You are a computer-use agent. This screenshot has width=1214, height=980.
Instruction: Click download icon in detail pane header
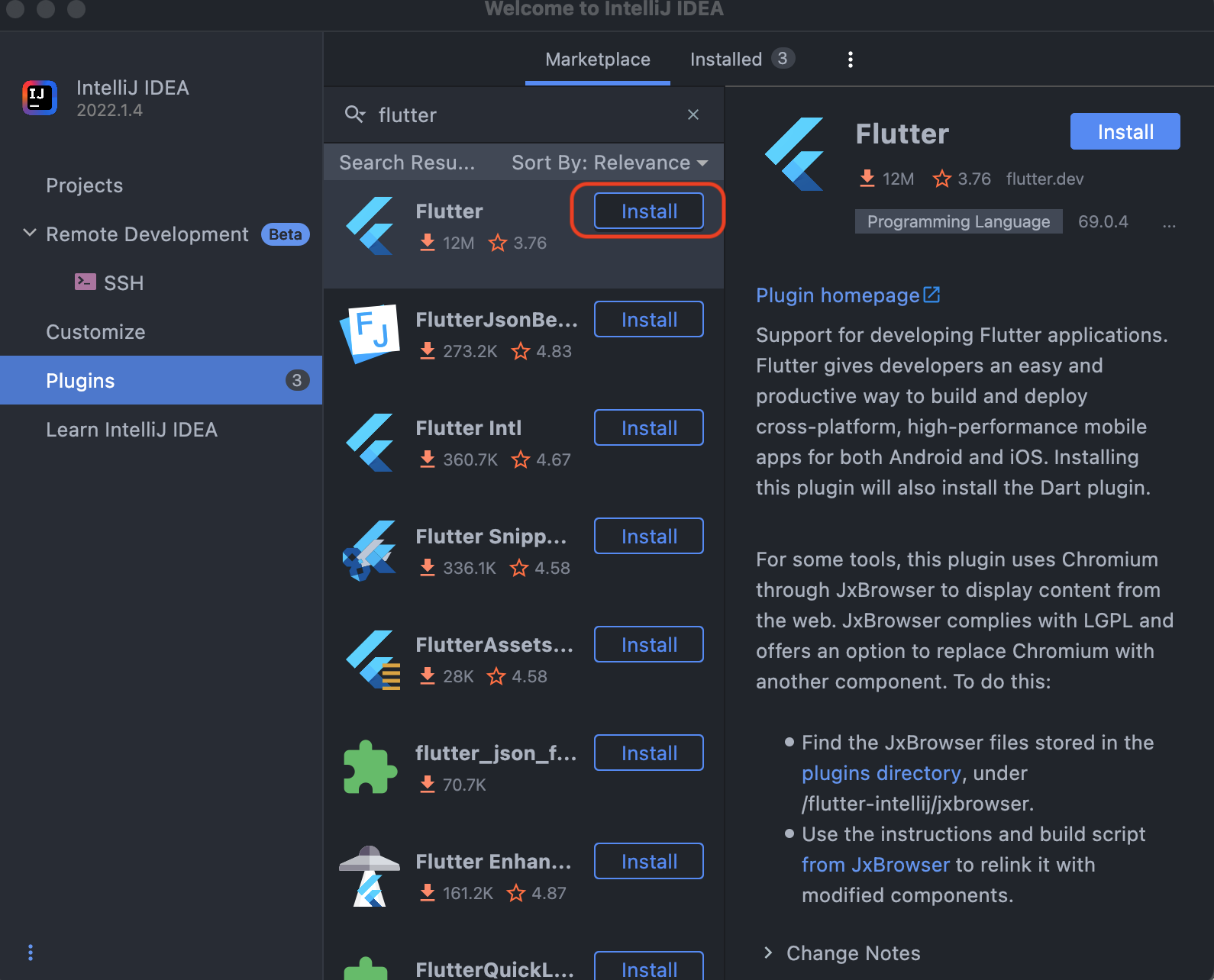coord(867,179)
